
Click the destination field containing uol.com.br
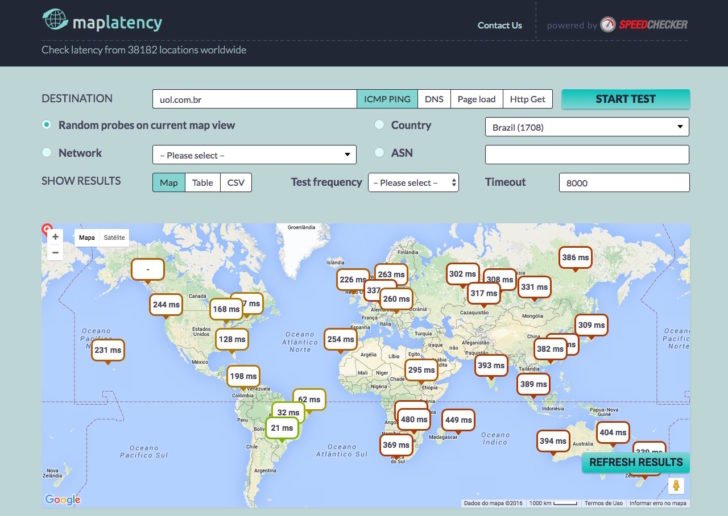254,99
